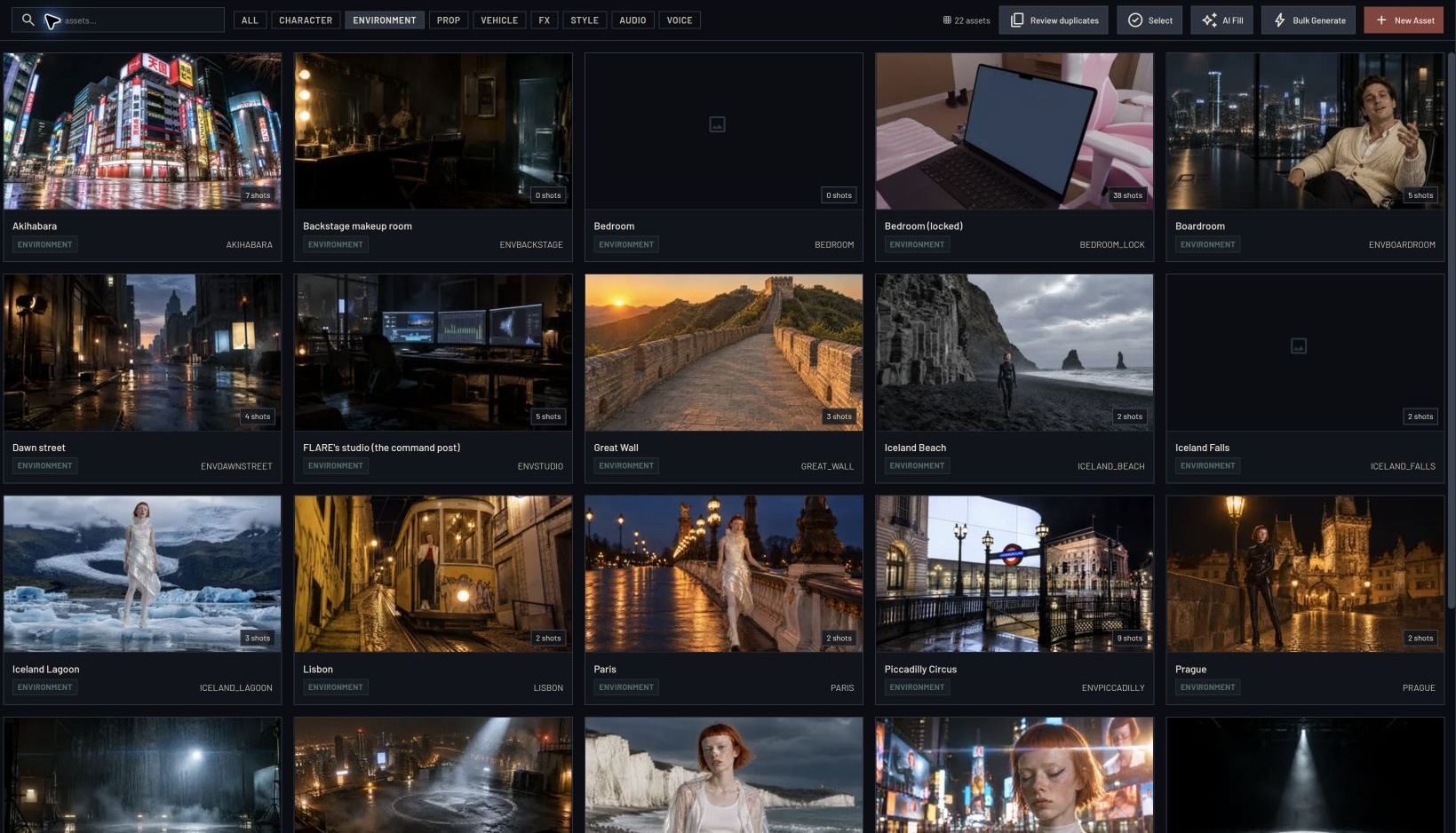Switch to the PROP filter tab
The height and width of the screenshot is (833, 1456).
[x=449, y=20]
